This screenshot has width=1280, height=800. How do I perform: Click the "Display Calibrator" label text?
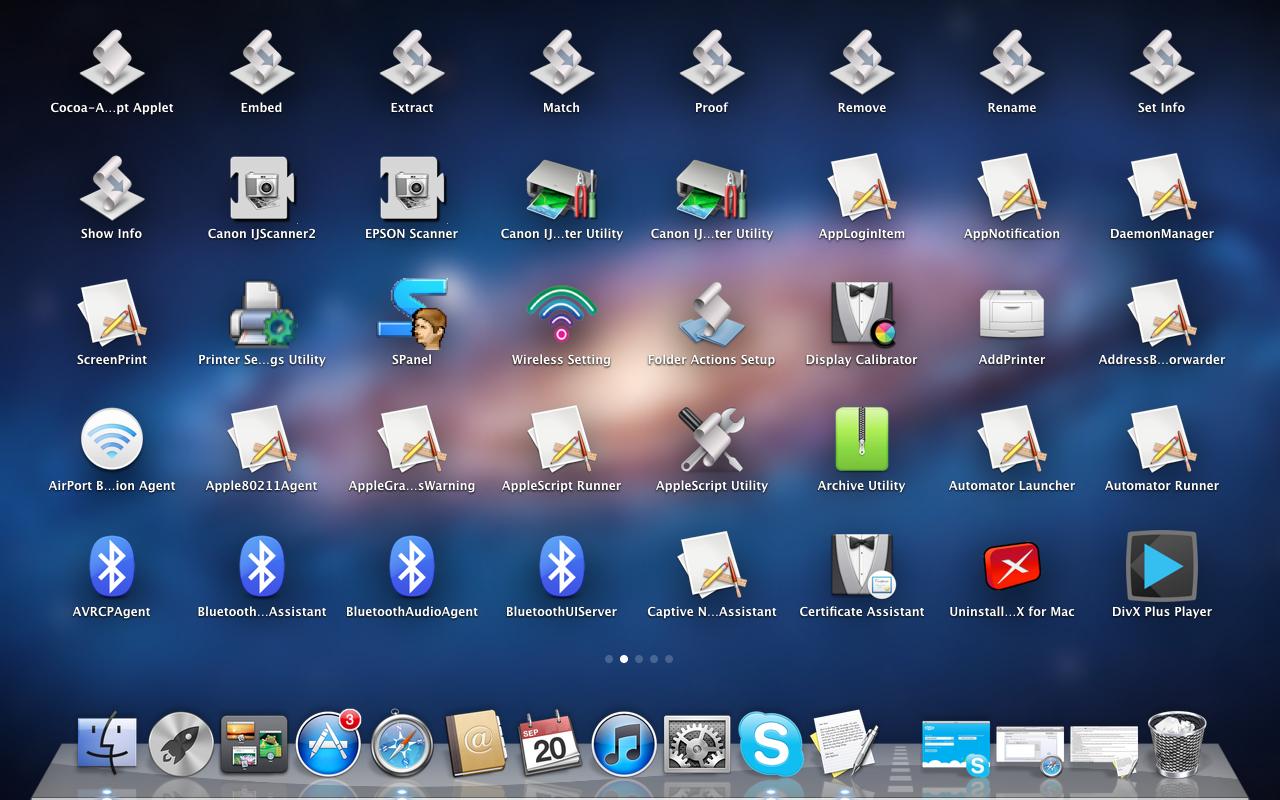861,360
